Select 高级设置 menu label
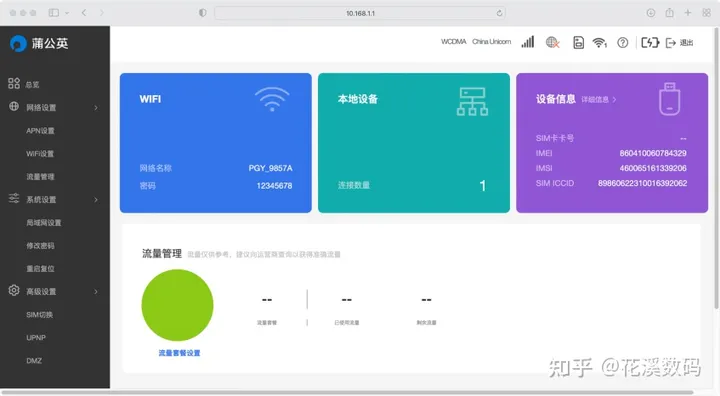The image size is (720, 396). [41, 291]
